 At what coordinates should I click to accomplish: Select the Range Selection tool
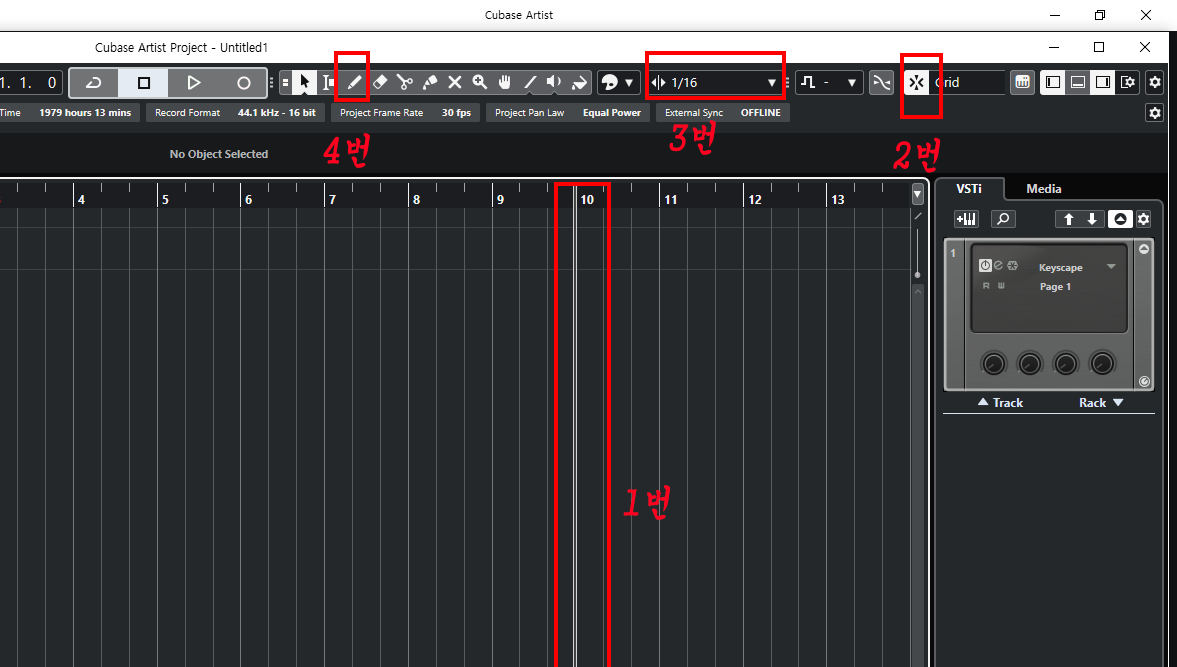click(328, 83)
